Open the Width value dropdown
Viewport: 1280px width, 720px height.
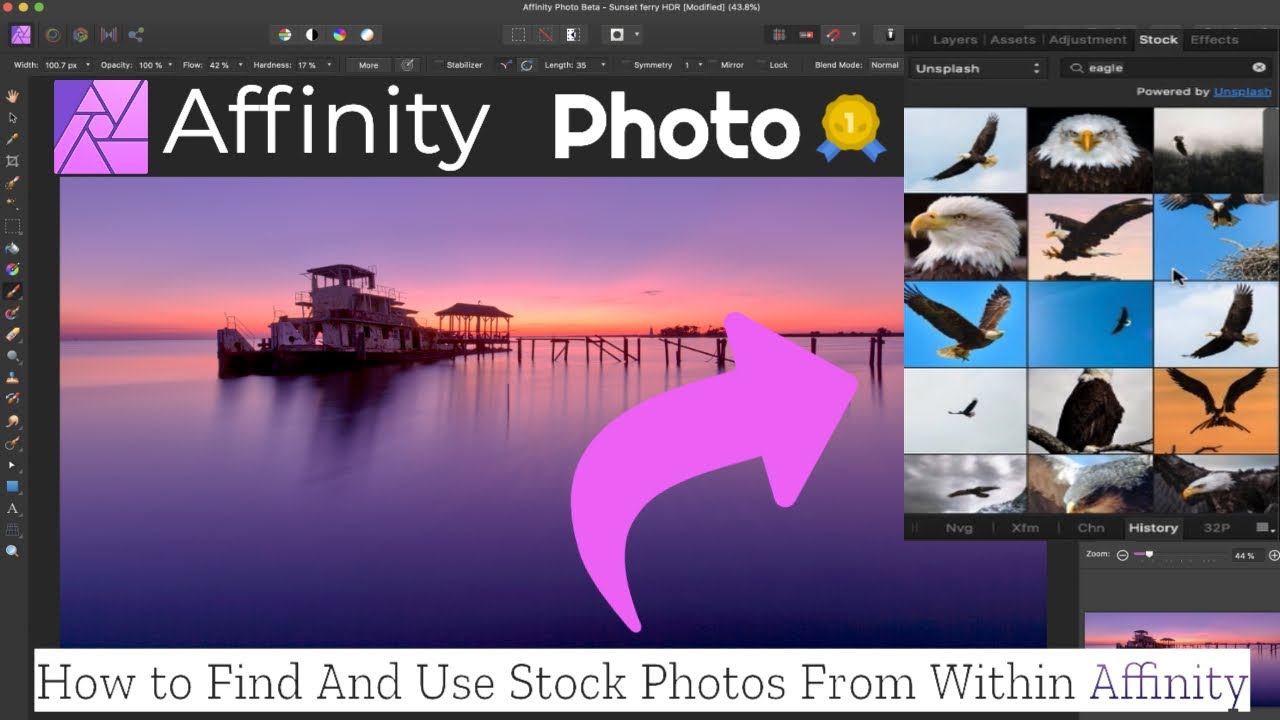88,65
